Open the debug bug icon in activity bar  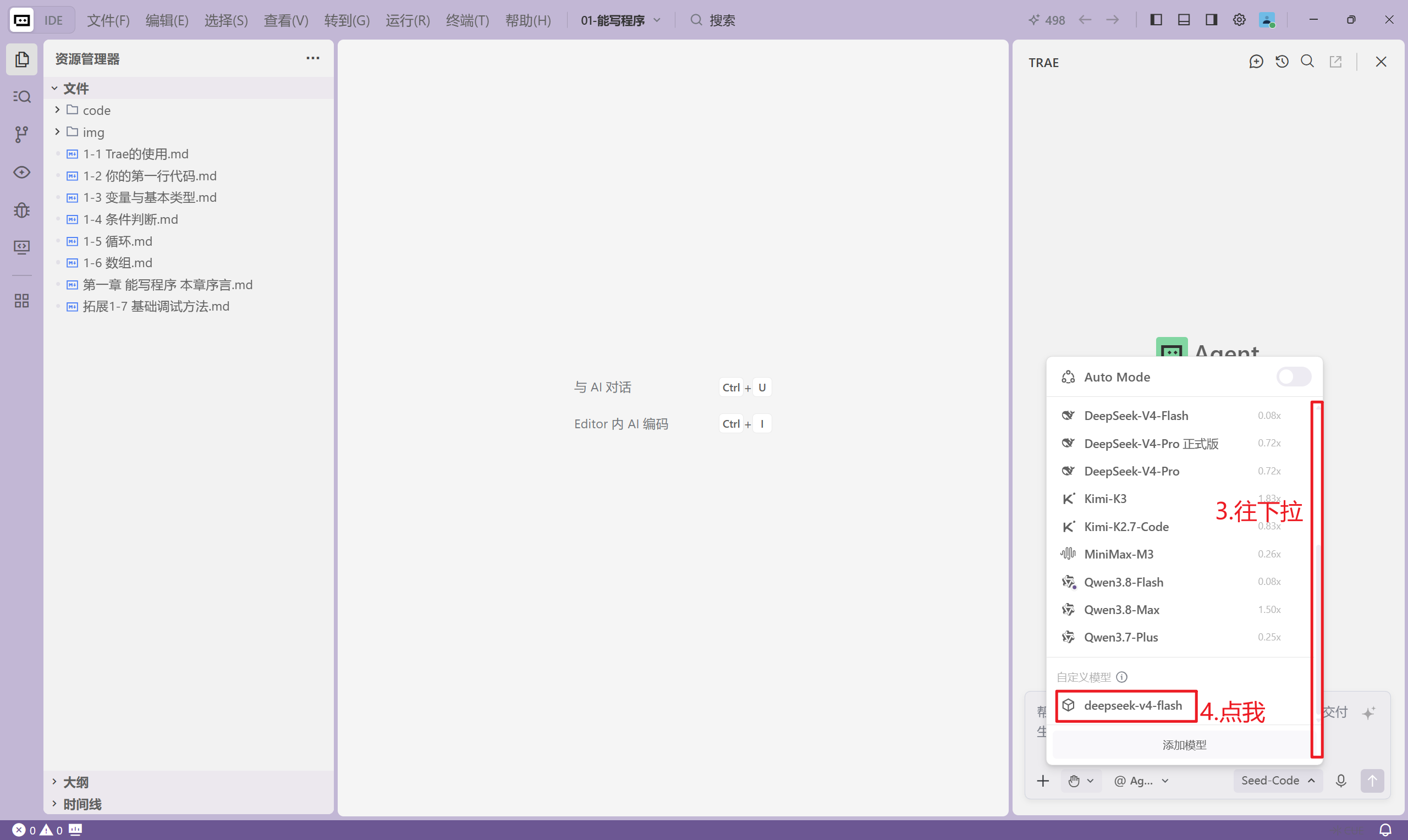(21, 210)
